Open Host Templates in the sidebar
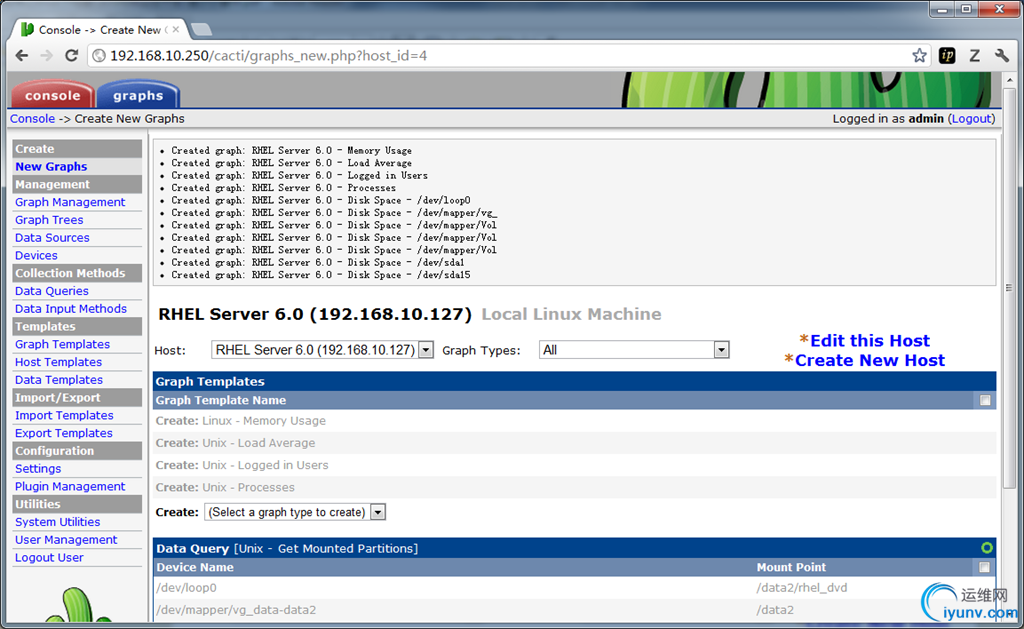Screen dimensions: 1024x629 58,362
